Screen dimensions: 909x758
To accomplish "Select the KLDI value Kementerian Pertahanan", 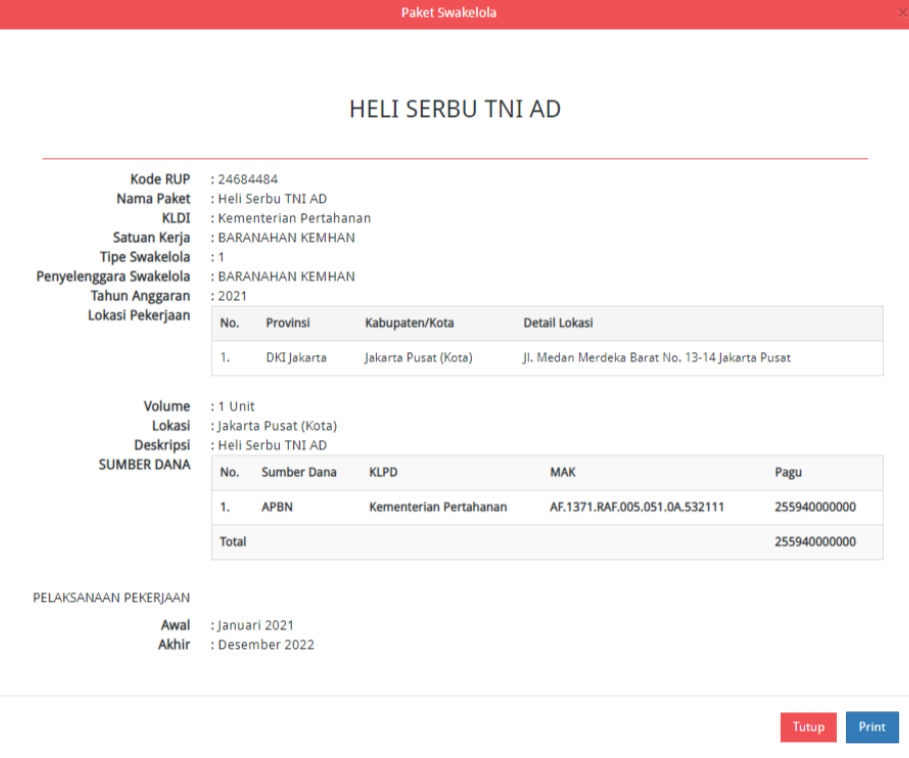I will 294,218.
